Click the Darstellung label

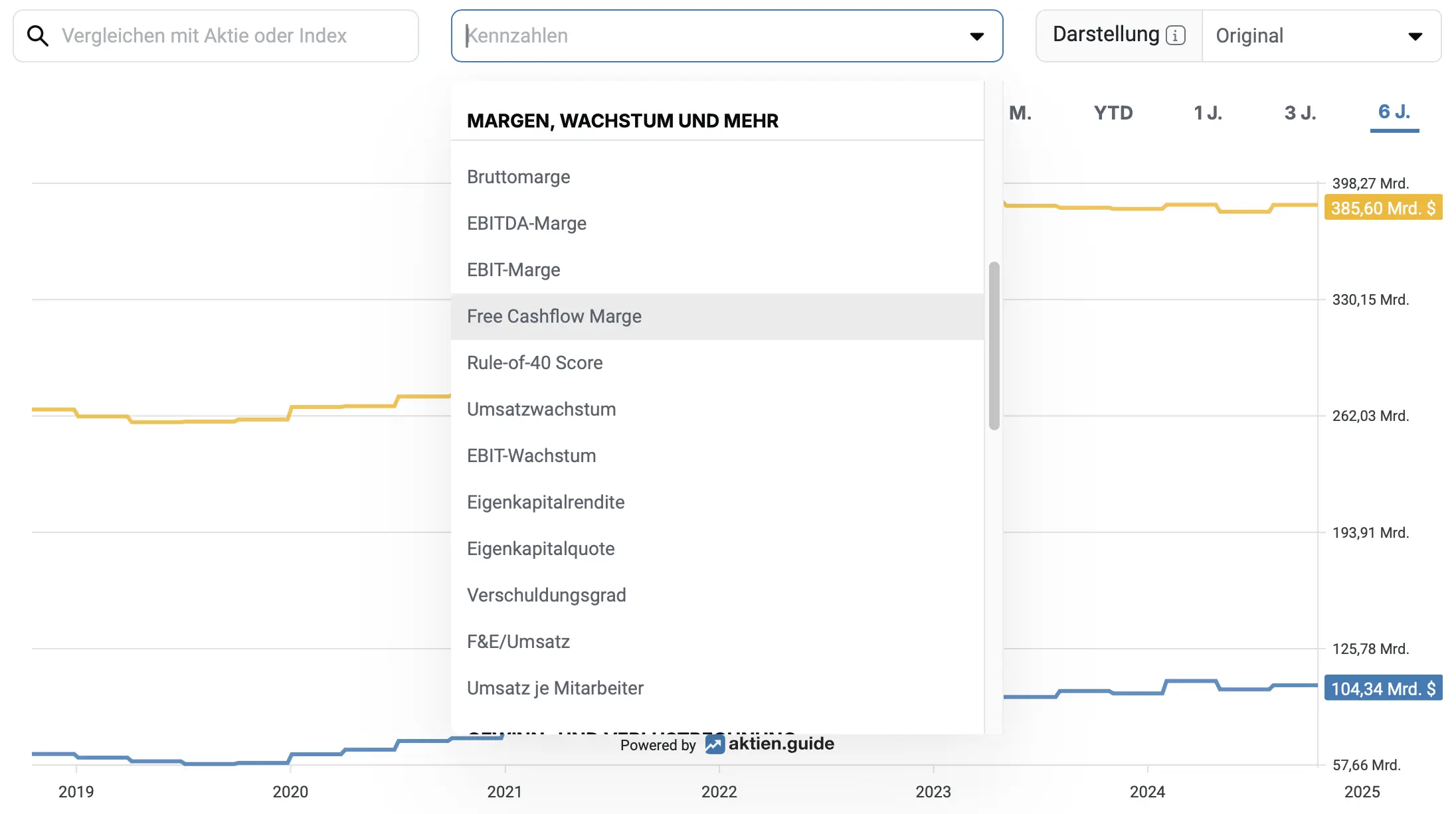point(1106,35)
